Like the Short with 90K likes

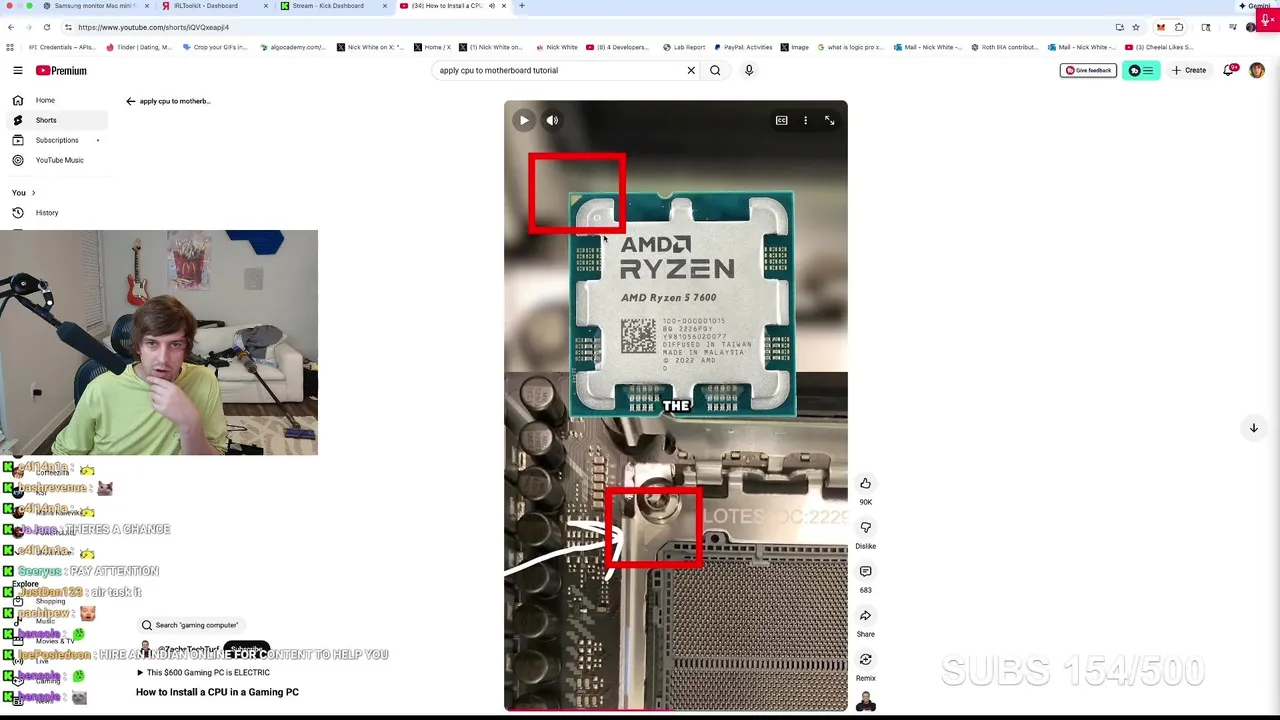pyautogui.click(x=866, y=483)
